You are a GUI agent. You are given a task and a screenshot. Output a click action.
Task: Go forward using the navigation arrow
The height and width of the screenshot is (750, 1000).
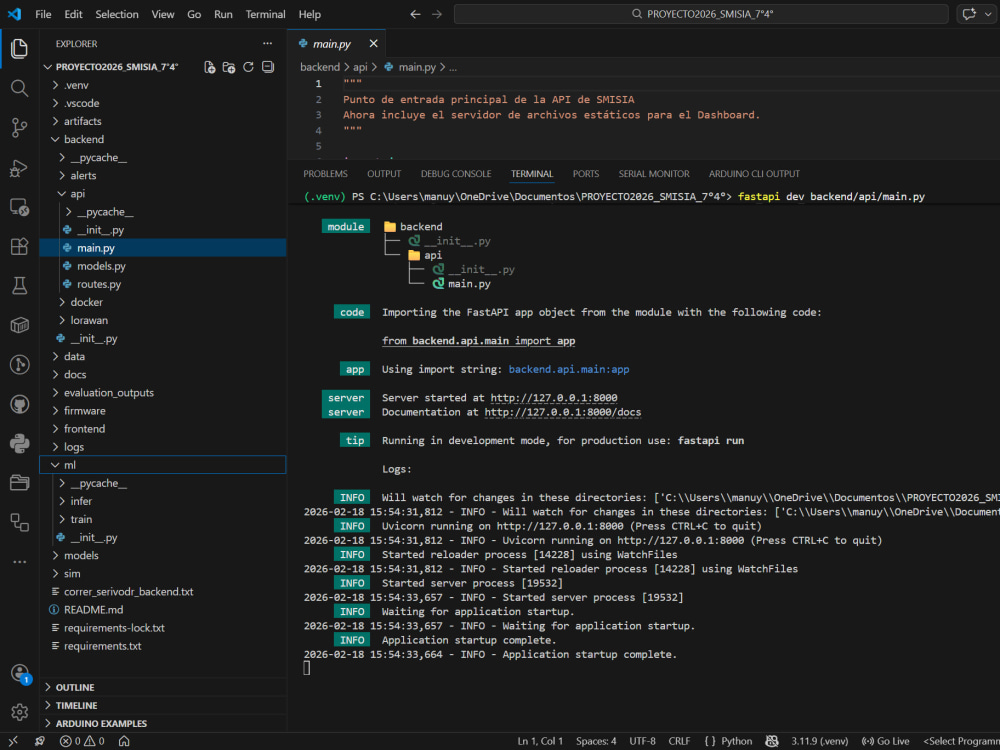coord(437,14)
